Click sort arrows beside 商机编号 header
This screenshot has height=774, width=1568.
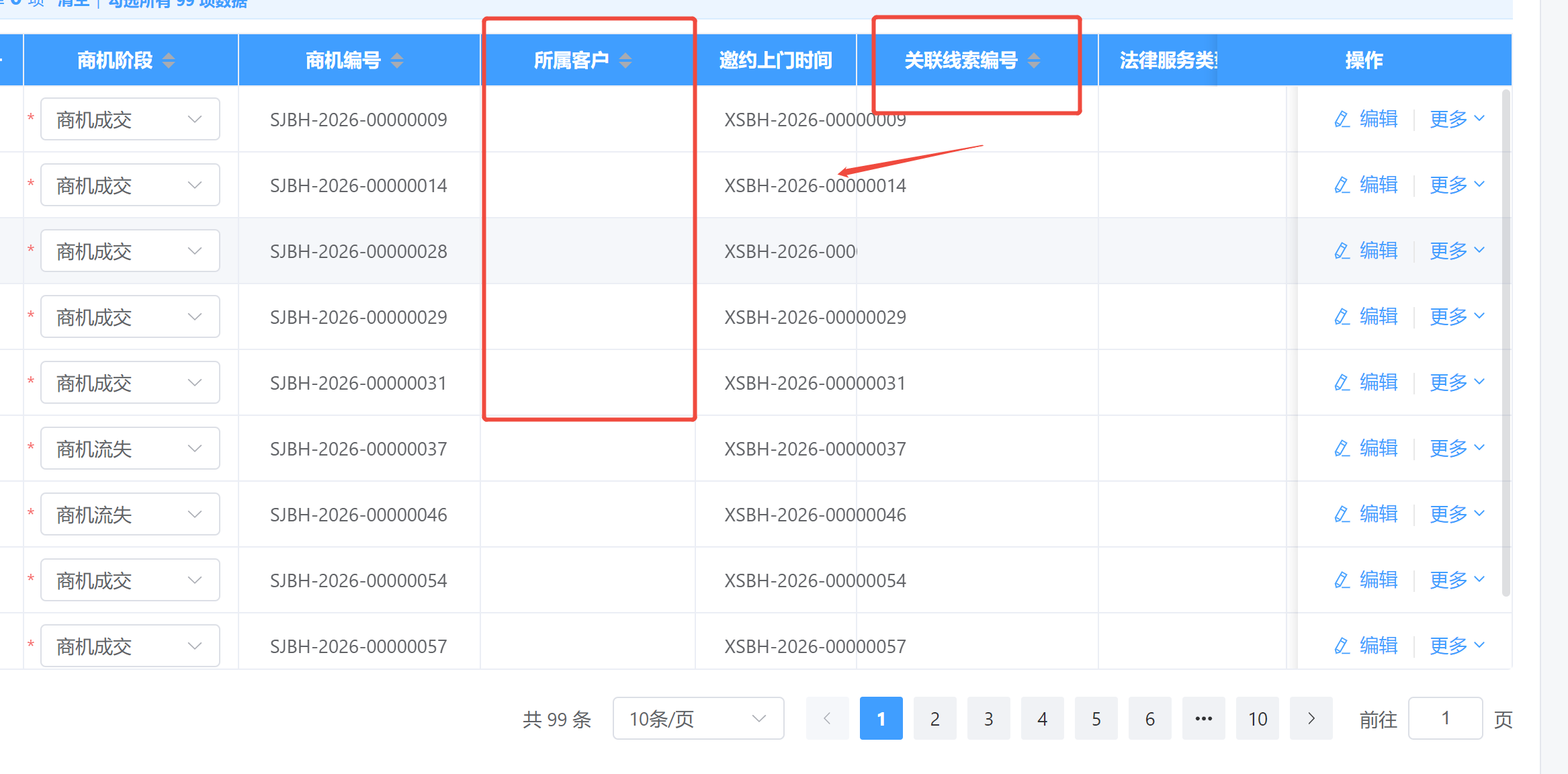[x=397, y=60]
